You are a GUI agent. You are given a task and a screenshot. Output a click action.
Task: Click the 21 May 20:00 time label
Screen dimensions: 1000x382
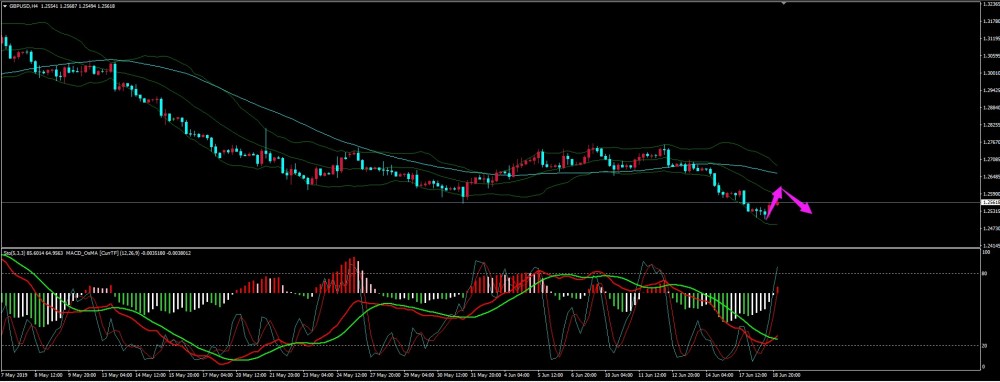tap(284, 375)
